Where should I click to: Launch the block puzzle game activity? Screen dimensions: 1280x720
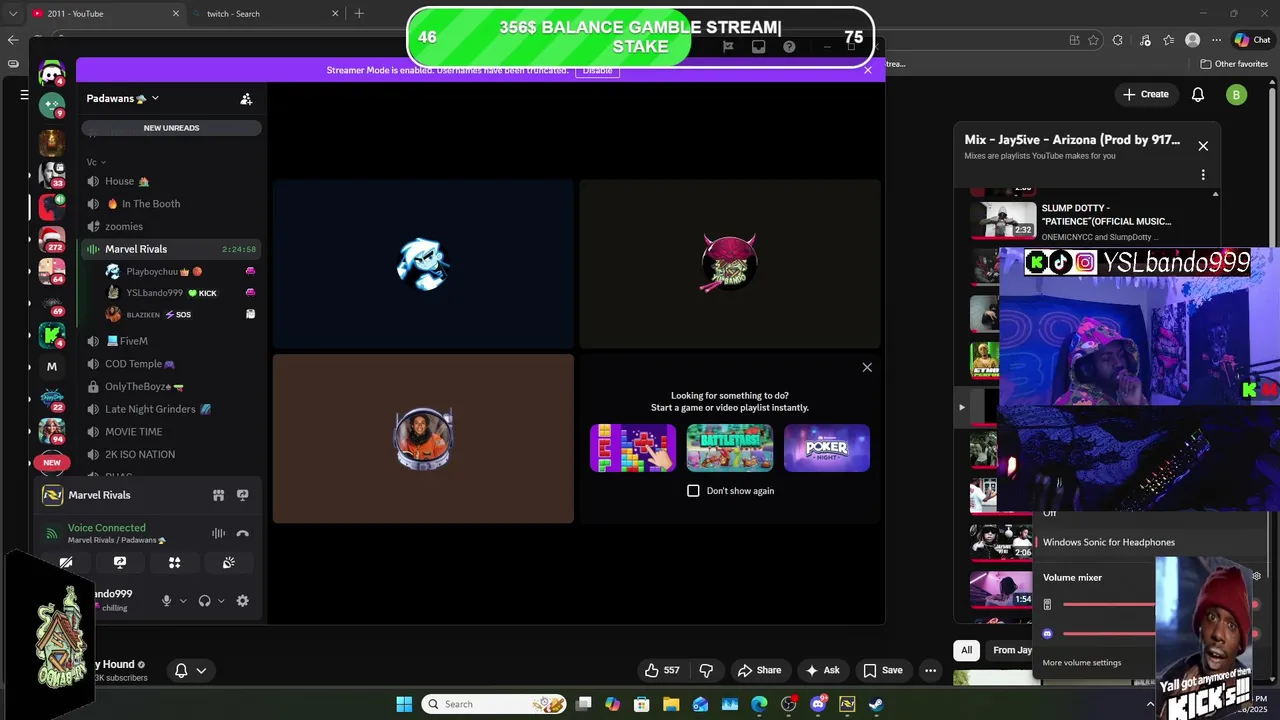(633, 448)
